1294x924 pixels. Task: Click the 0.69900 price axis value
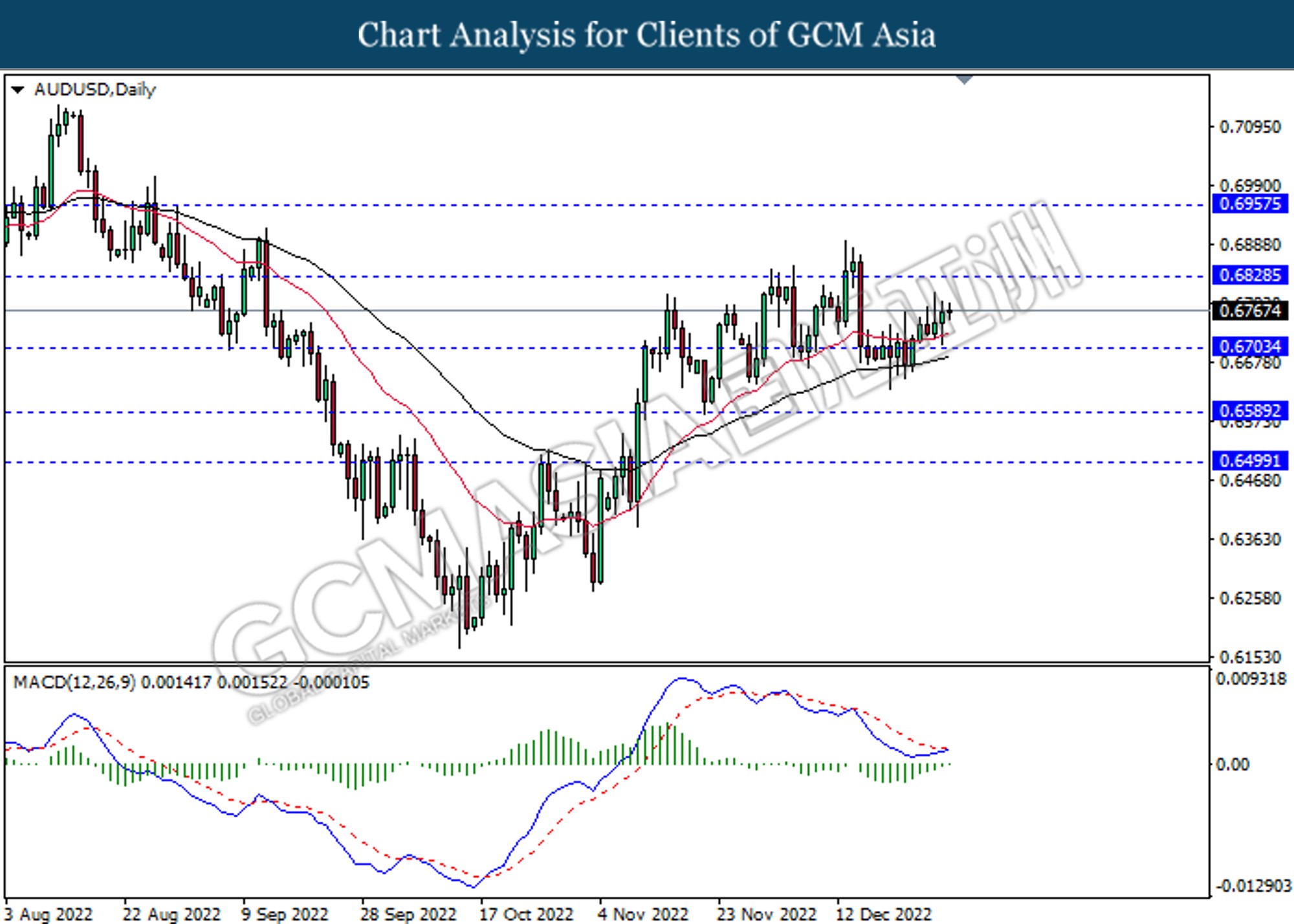(x=1250, y=186)
